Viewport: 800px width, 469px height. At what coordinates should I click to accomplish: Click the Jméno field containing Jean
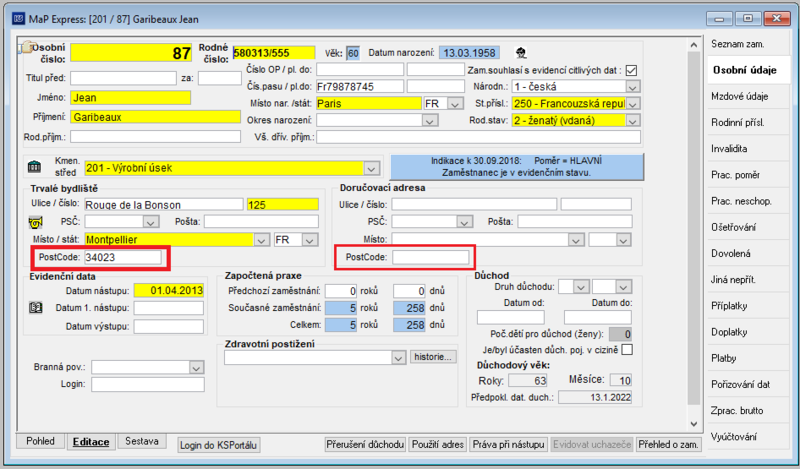(131, 97)
